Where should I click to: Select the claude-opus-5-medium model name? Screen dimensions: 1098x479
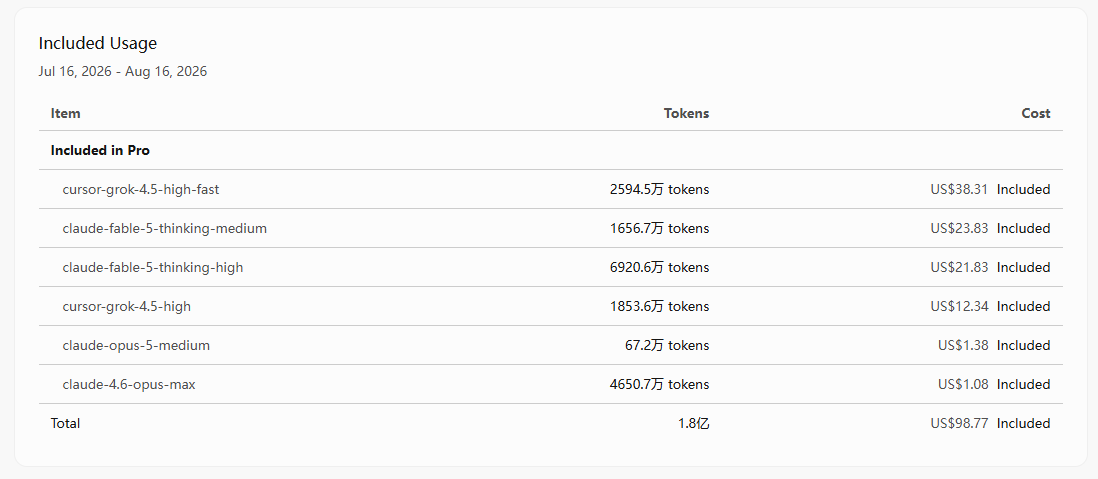click(136, 345)
